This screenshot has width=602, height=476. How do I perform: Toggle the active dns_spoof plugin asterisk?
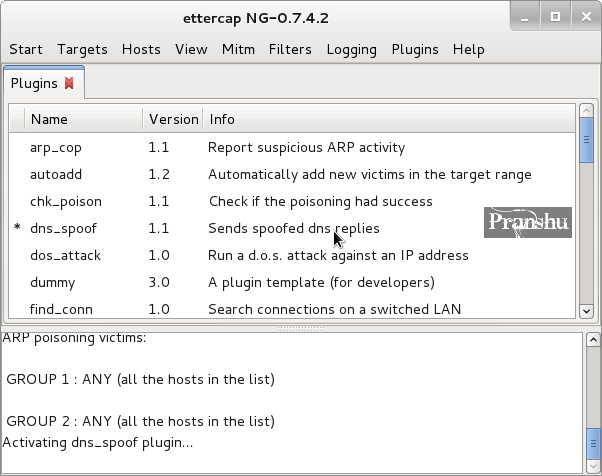coord(17,227)
